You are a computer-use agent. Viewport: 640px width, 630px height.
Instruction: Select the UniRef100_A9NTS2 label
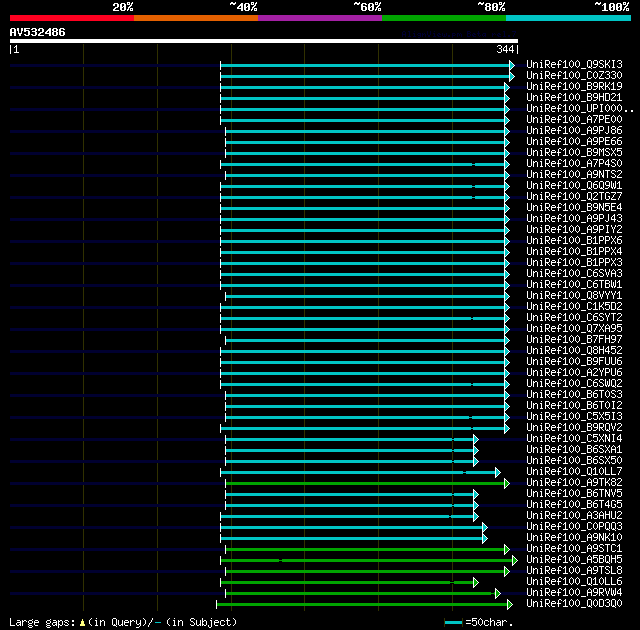pyautogui.click(x=574, y=175)
